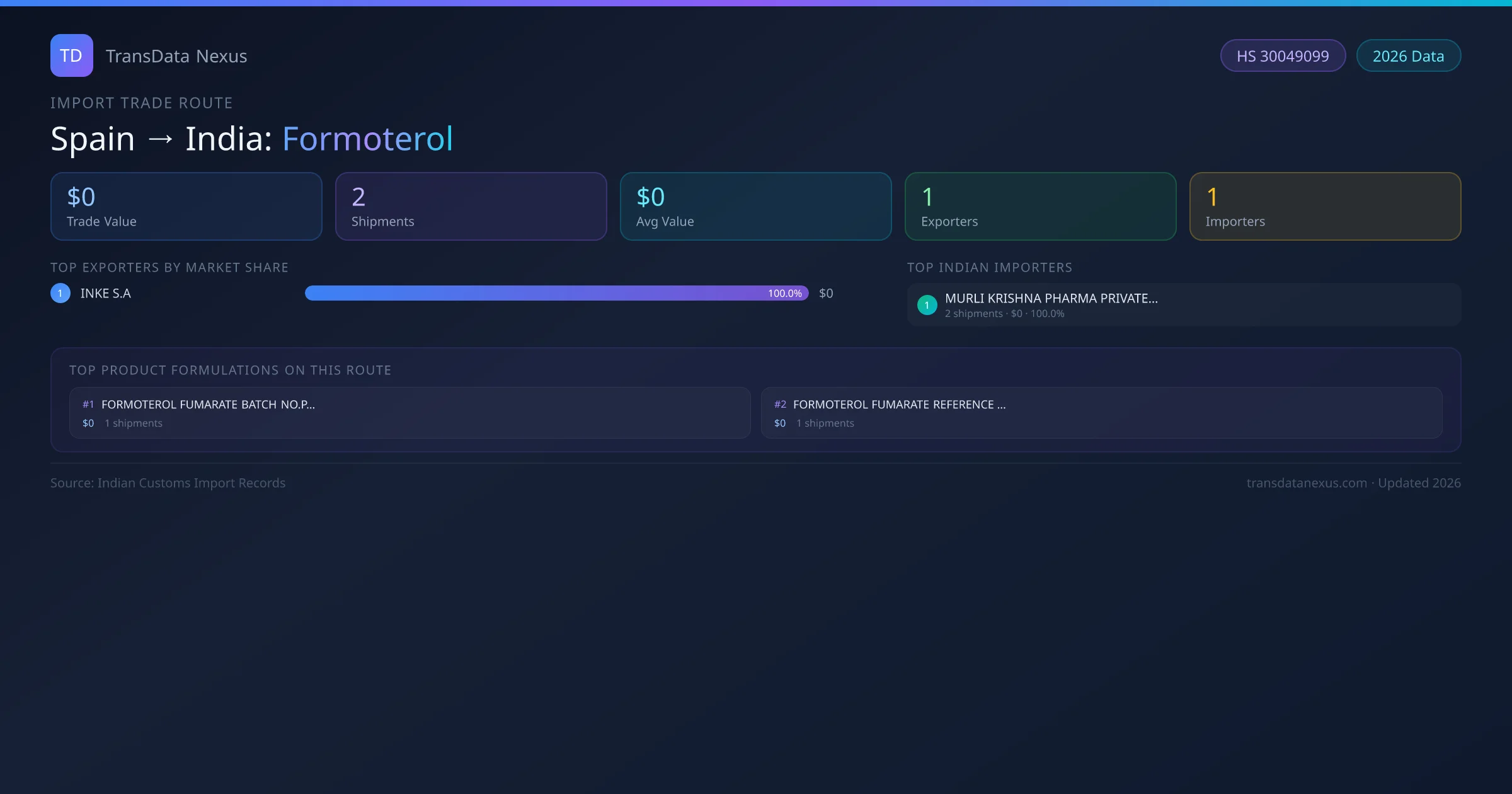Open MURLI KRISHNA PHARMA PRIVATE importer row

(1051, 299)
